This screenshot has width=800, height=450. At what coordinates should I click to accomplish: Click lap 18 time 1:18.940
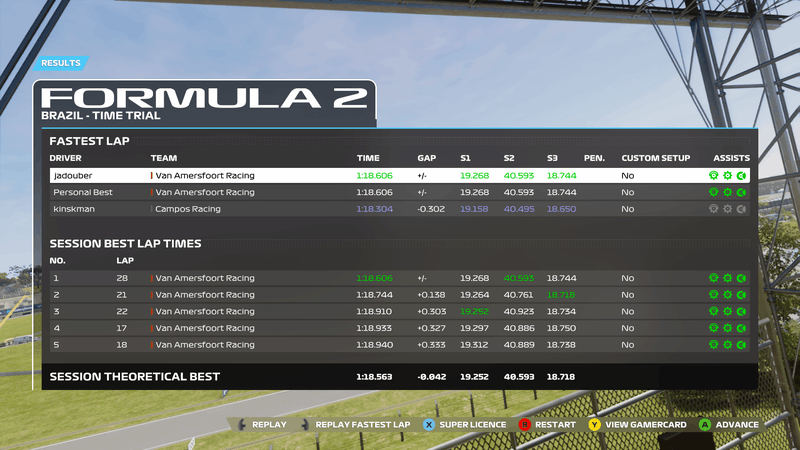(374, 345)
